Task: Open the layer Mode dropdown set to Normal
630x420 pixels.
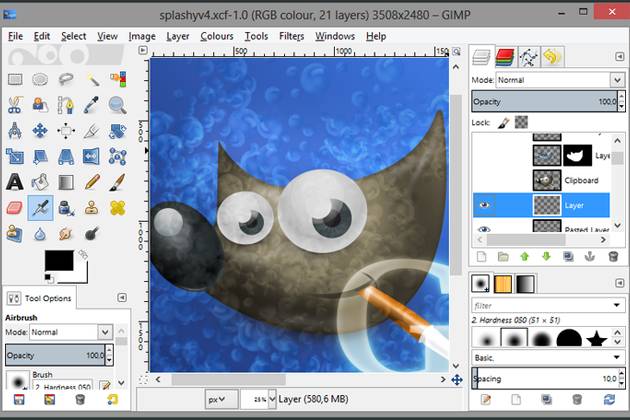Action: 560,80
